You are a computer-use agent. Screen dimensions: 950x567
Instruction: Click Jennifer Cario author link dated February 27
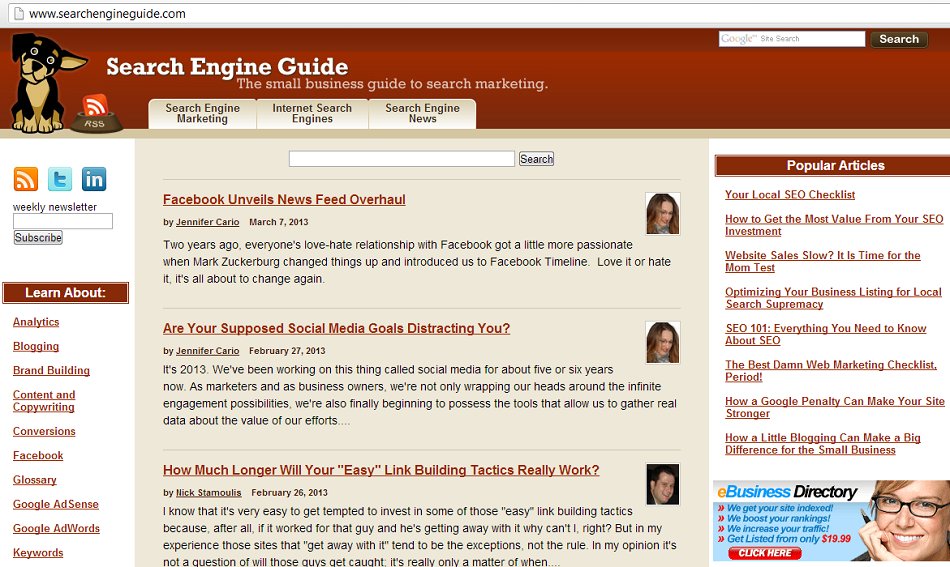[207, 351]
